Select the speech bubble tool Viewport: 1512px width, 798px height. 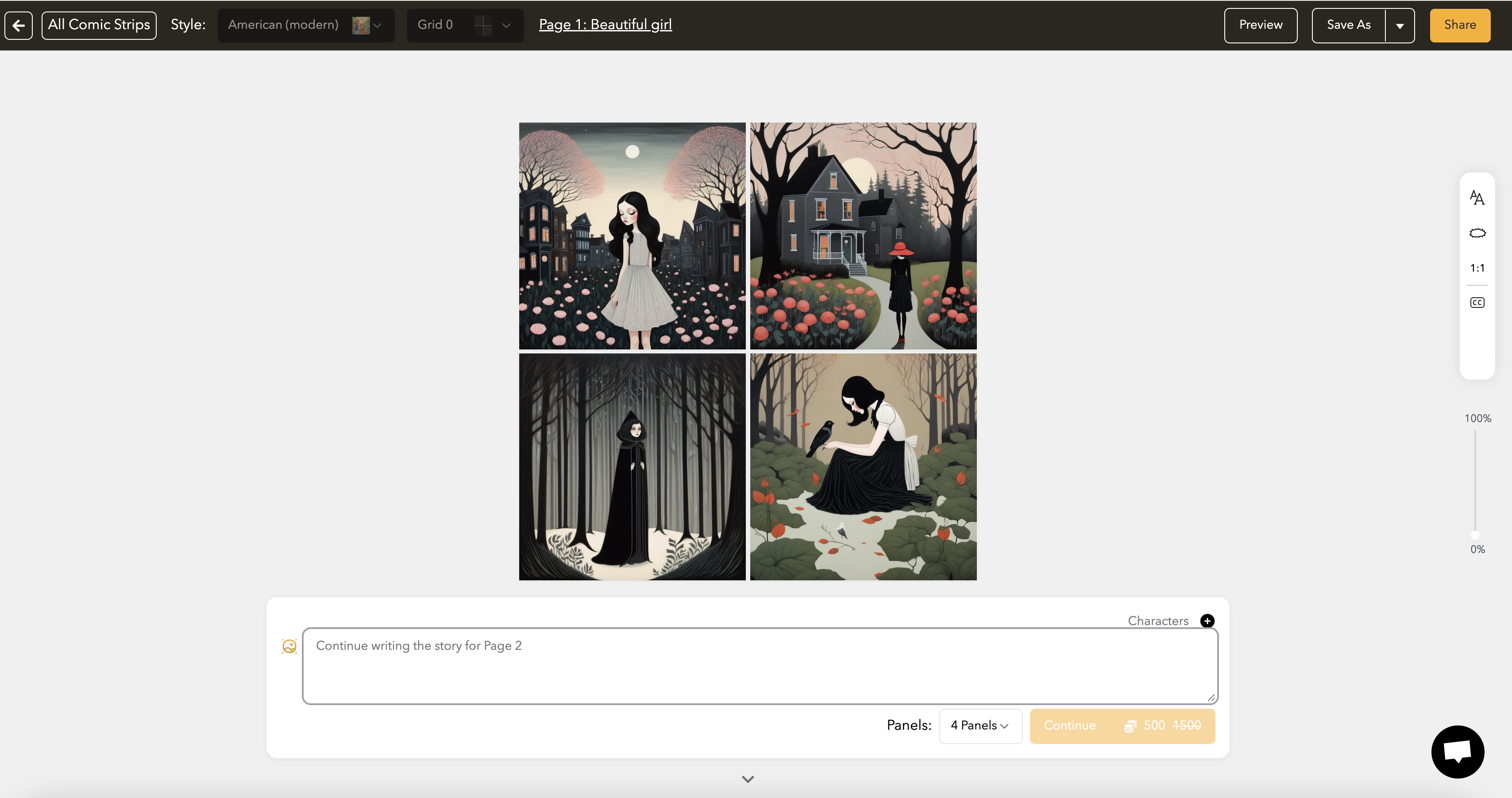point(1477,233)
